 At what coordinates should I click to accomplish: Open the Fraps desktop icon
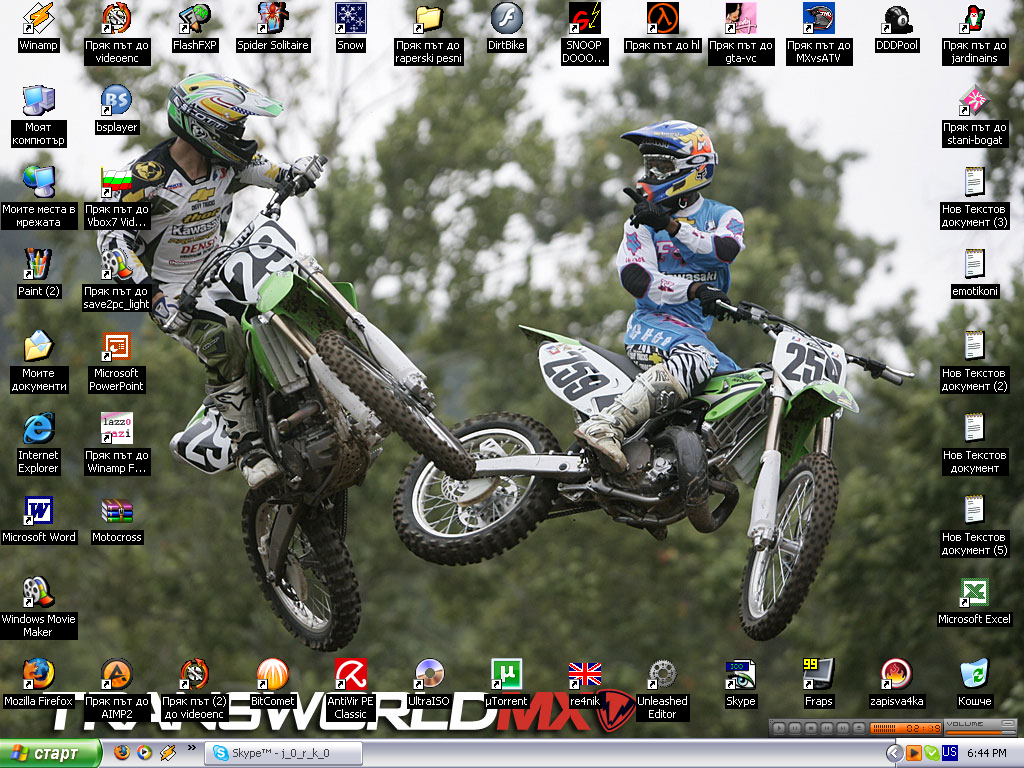pyautogui.click(x=819, y=676)
